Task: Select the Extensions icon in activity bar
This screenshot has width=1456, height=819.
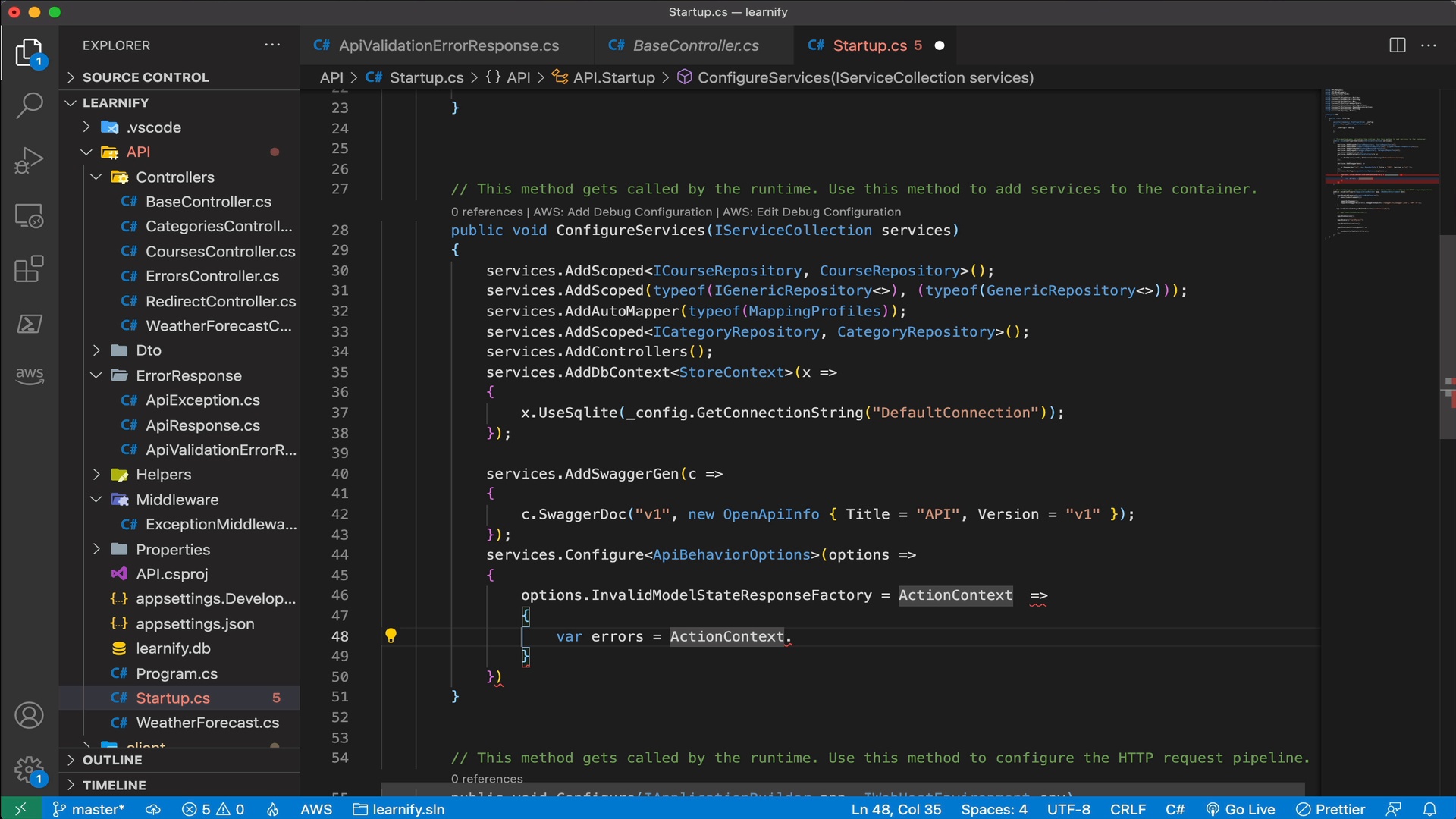Action: click(x=28, y=269)
